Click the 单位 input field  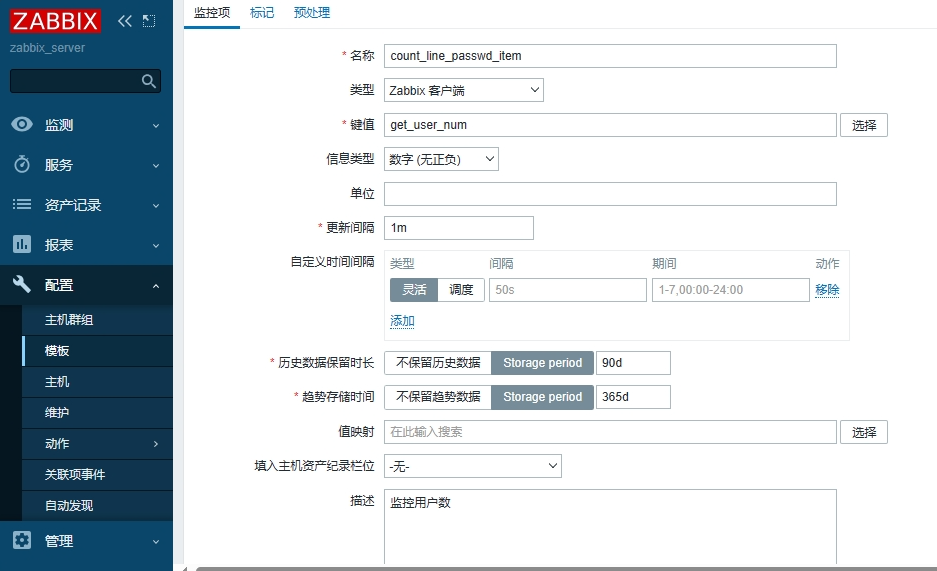pyautogui.click(x=610, y=194)
